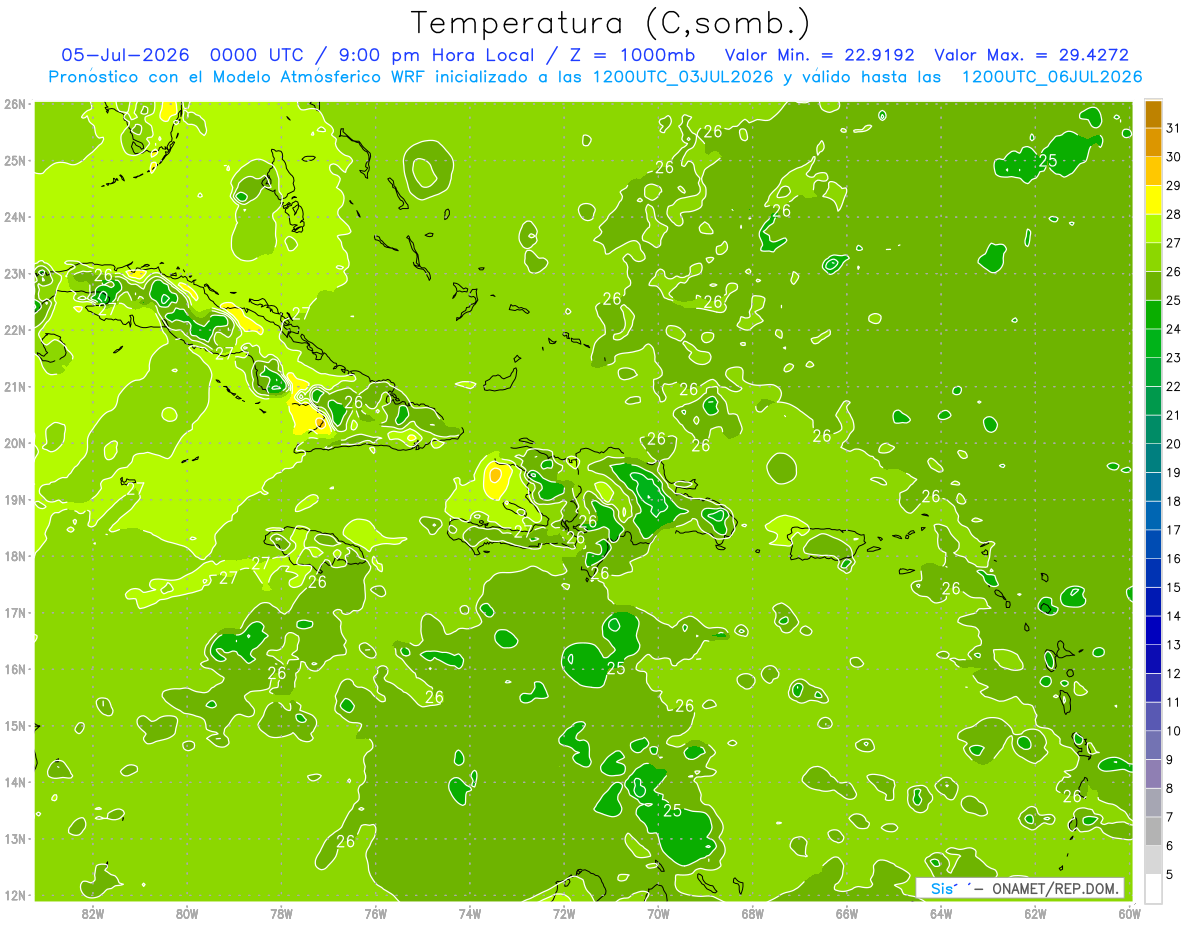Select the "Valor Min. = 22.9192" readout

coord(820,55)
